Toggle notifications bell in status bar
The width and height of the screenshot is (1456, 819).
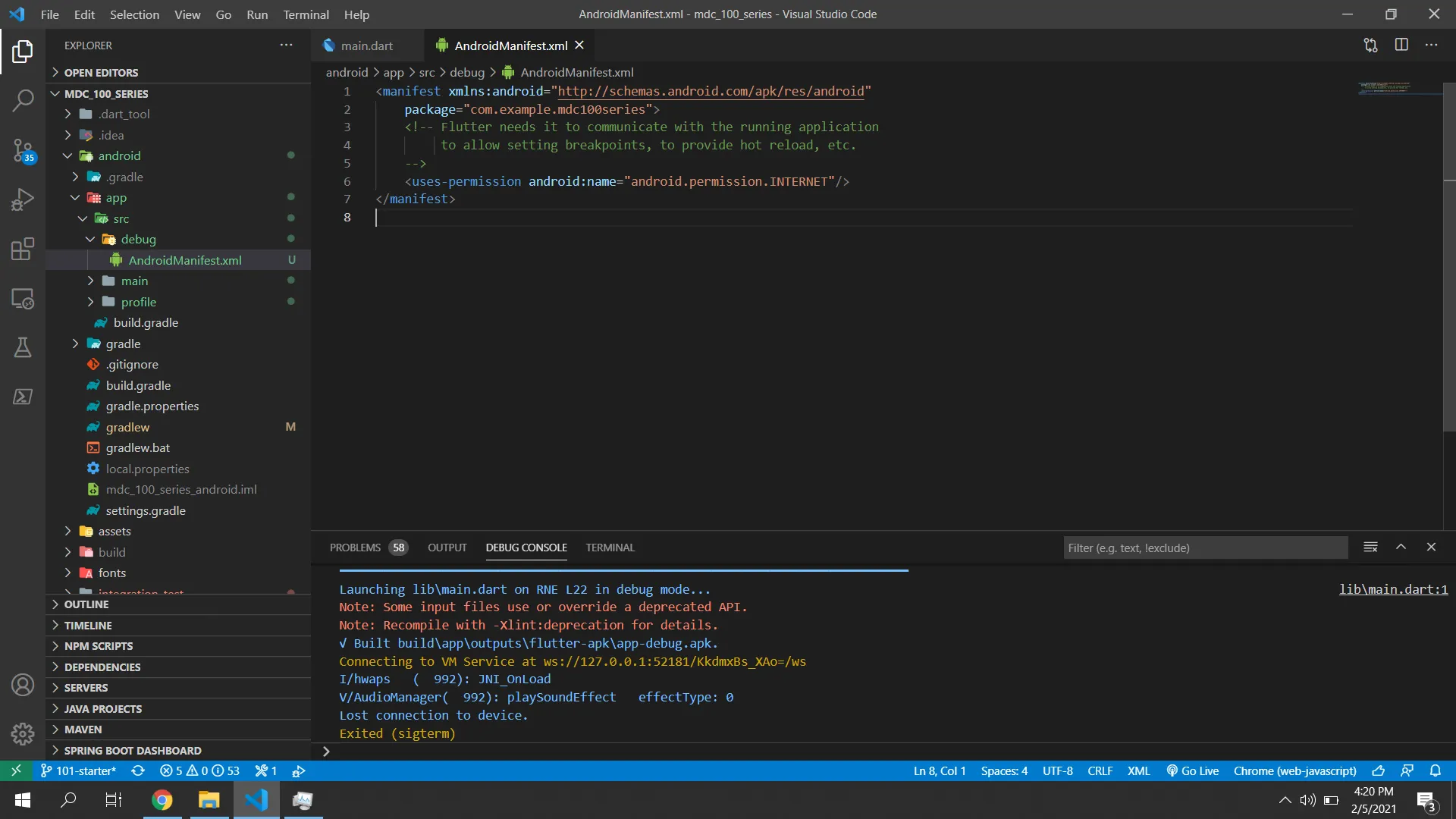pyautogui.click(x=1435, y=771)
